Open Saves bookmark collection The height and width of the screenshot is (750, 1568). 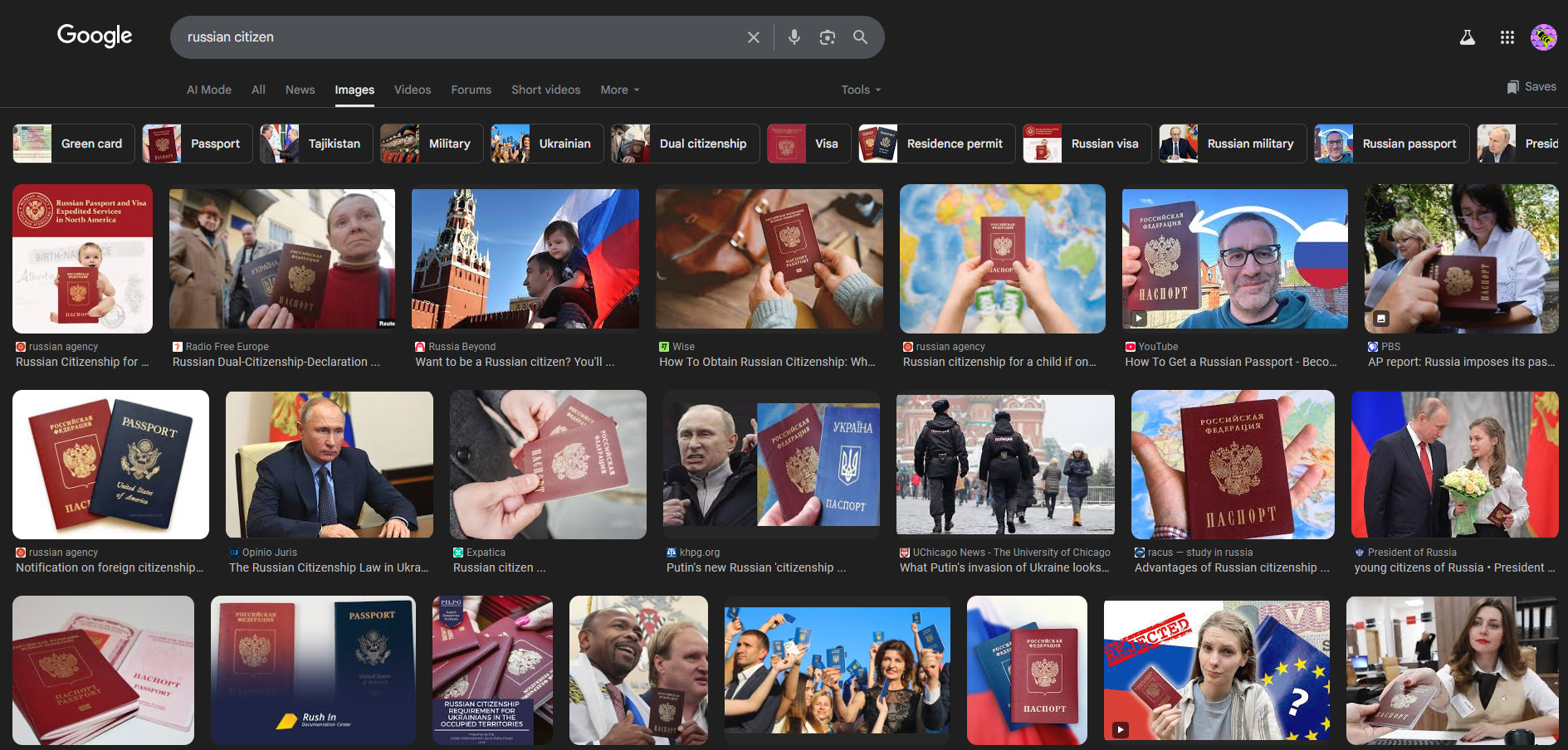(x=1531, y=87)
